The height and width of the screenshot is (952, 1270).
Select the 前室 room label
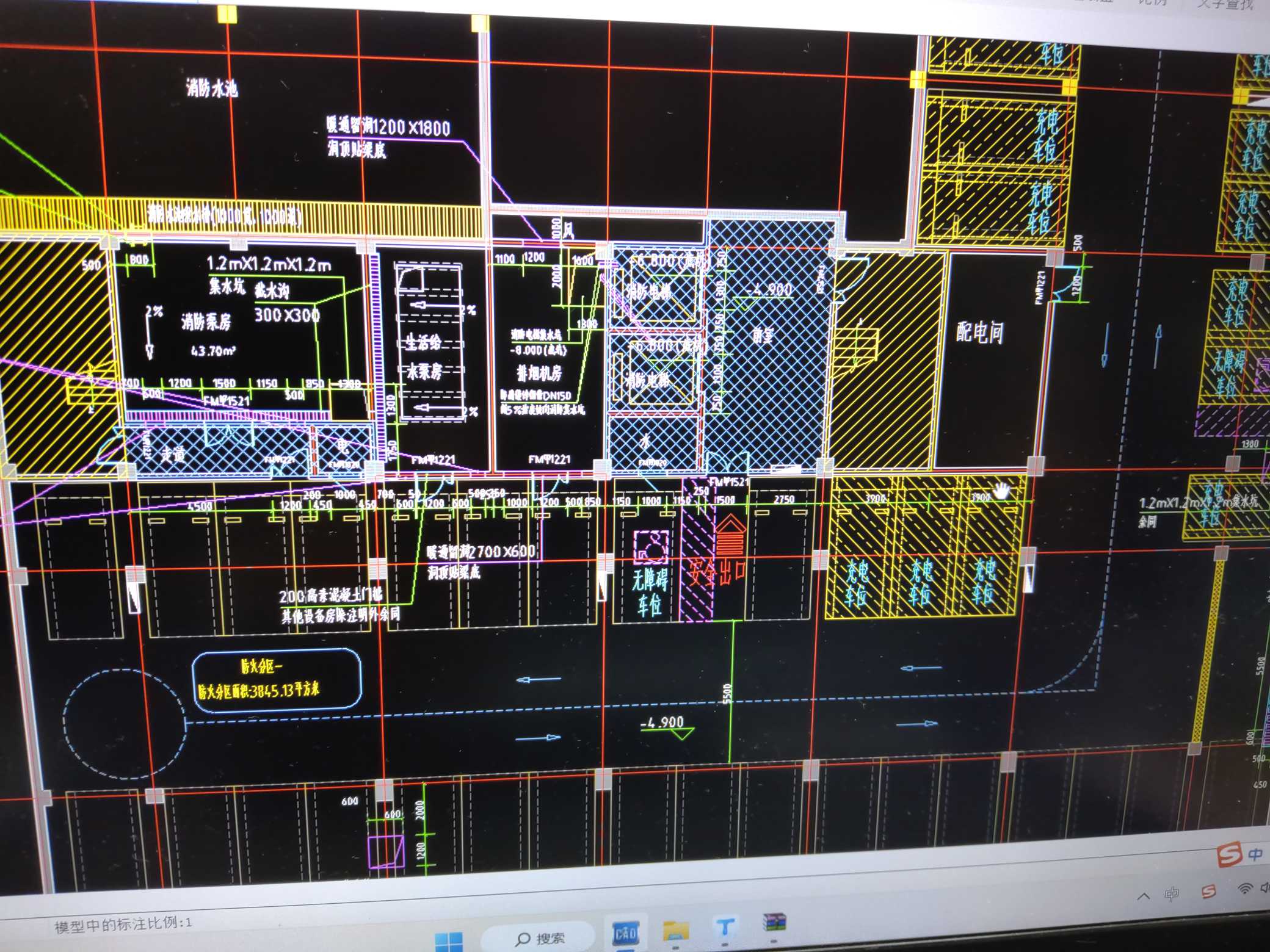(763, 336)
